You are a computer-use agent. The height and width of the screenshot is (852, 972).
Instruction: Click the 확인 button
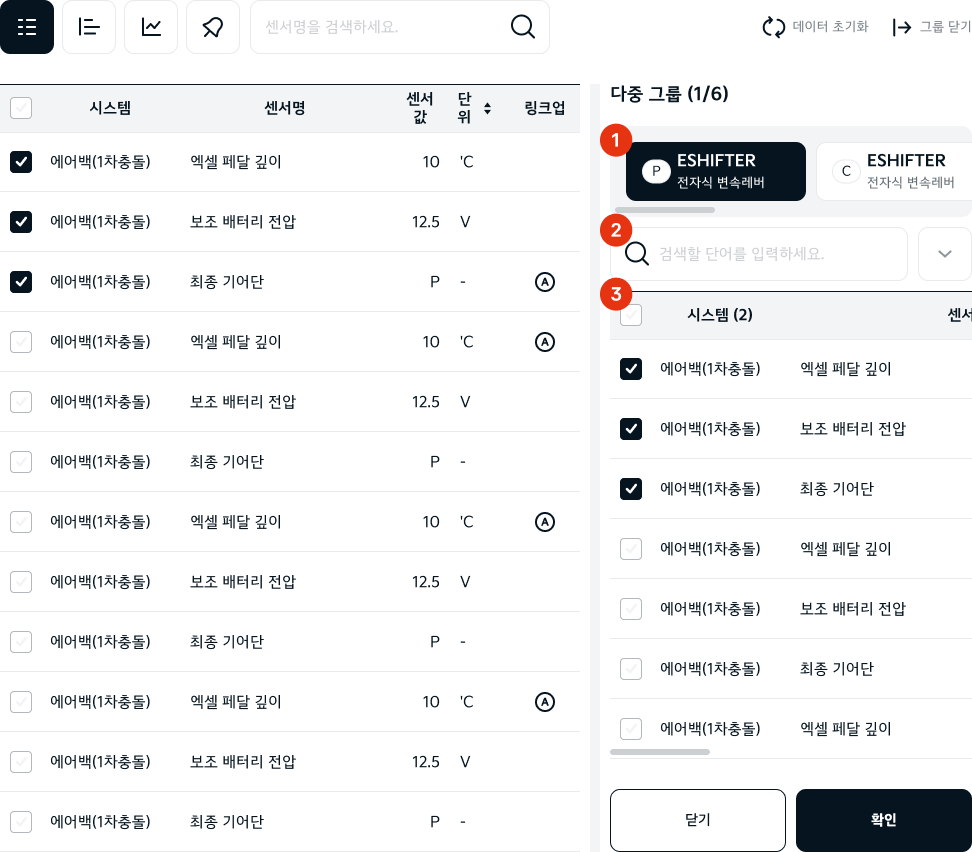884,820
